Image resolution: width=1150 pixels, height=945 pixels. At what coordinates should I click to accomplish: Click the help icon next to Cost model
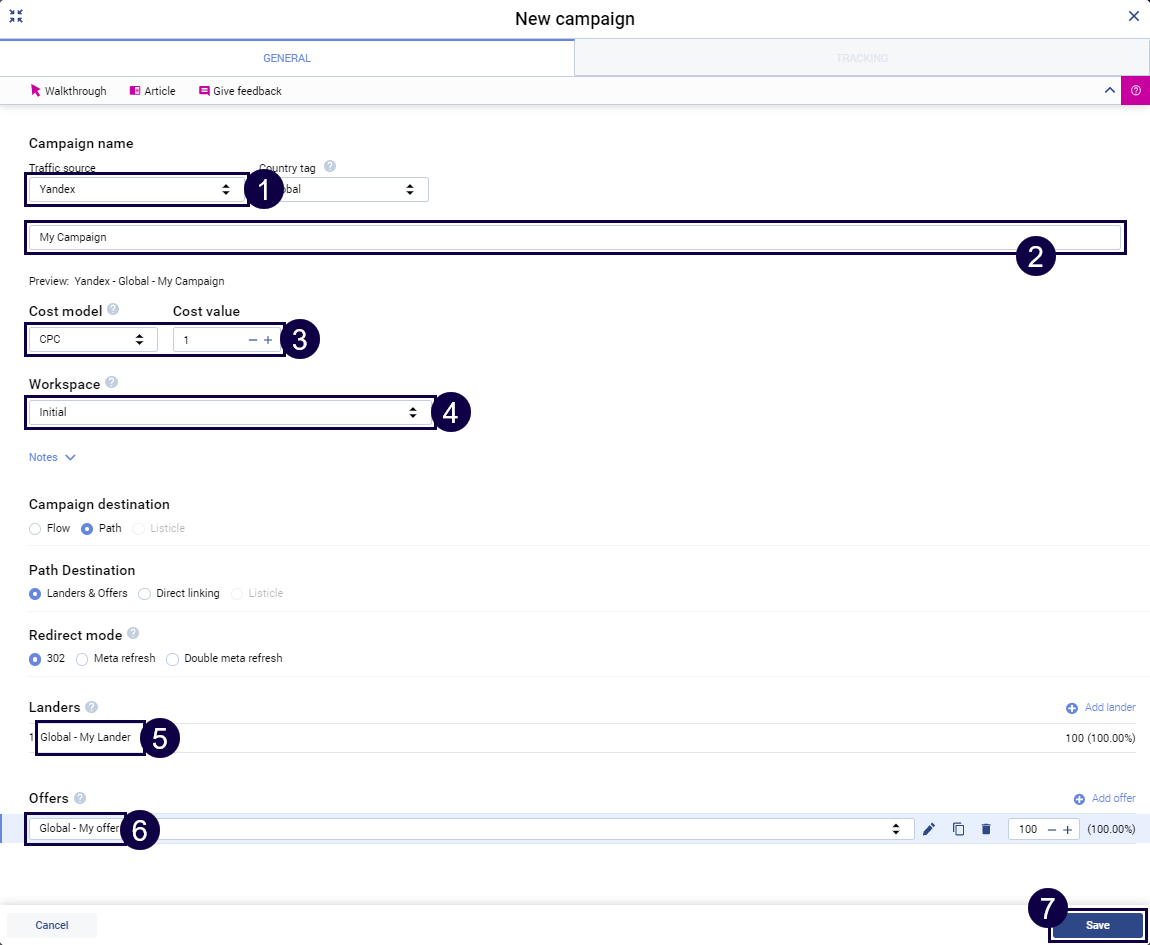pyautogui.click(x=113, y=310)
